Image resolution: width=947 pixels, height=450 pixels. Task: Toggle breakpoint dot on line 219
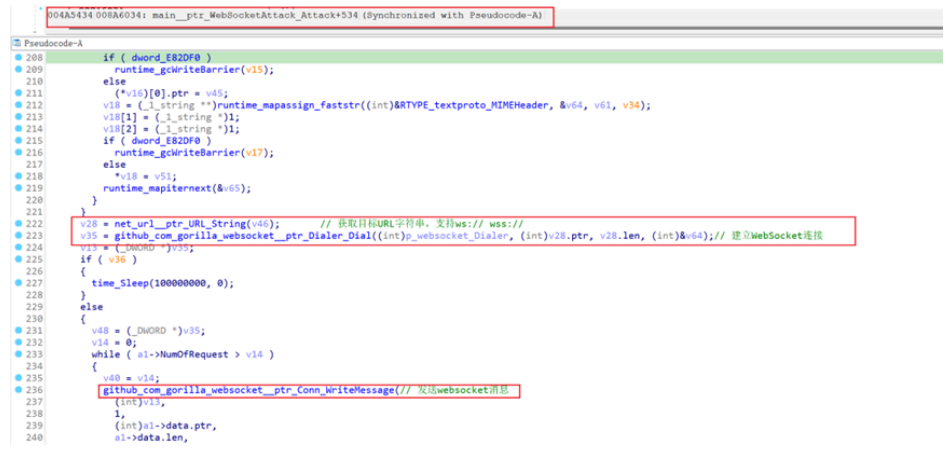coord(18,187)
